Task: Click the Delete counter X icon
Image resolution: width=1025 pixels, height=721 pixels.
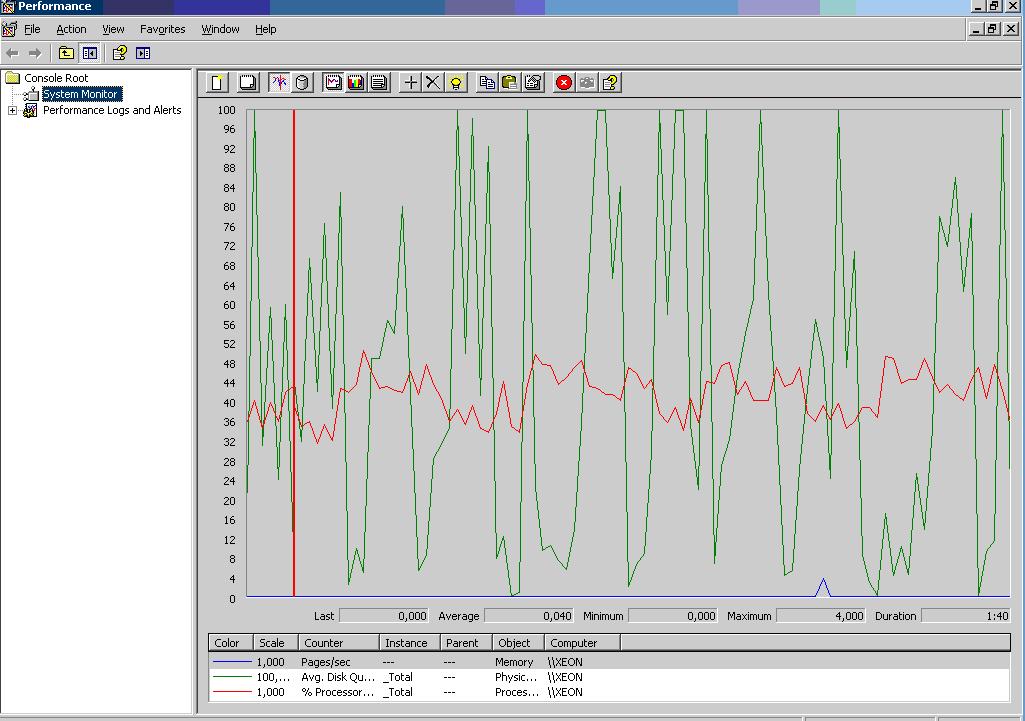Action: point(433,82)
